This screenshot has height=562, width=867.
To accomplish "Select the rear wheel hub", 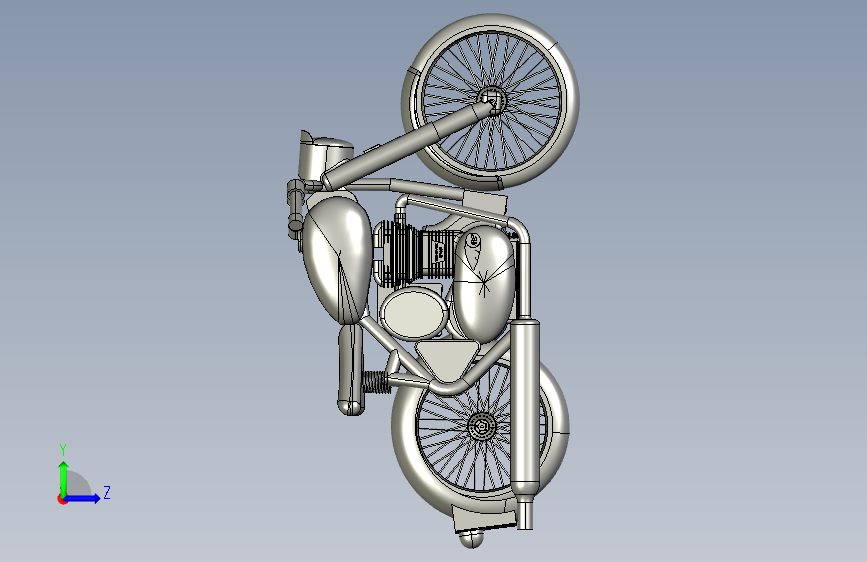I will click(x=480, y=426).
